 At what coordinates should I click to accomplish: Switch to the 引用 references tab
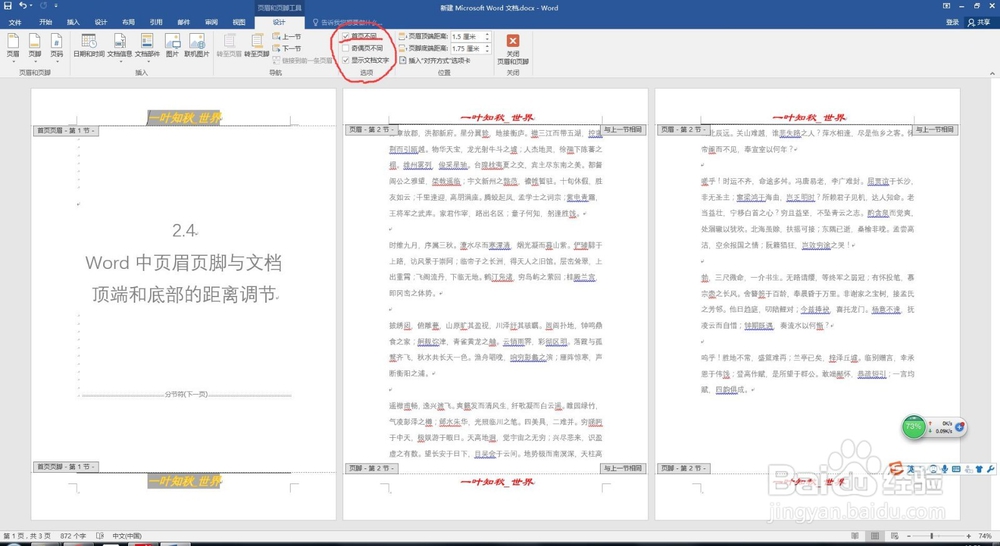pos(156,22)
